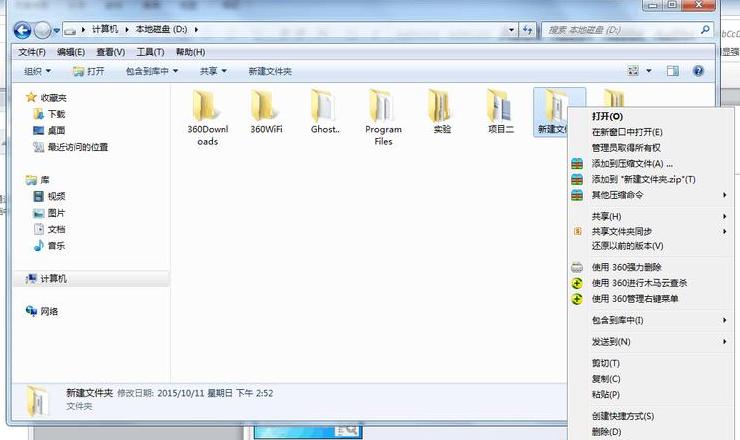Expand the 包含到库中 toolbar dropdown
The image size is (740, 440).
[151, 71]
